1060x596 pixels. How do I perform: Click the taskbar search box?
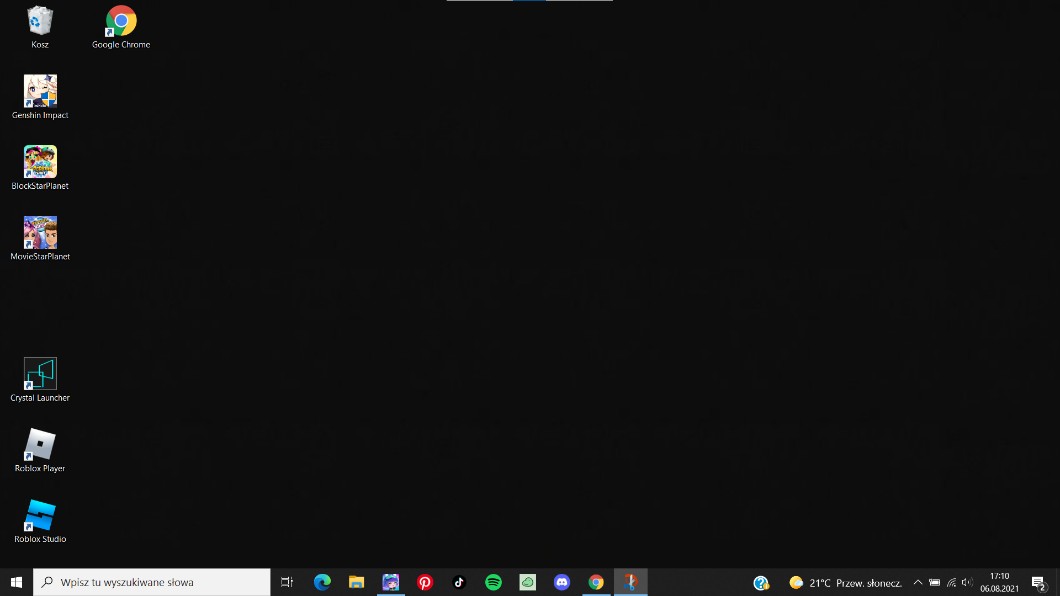153,582
